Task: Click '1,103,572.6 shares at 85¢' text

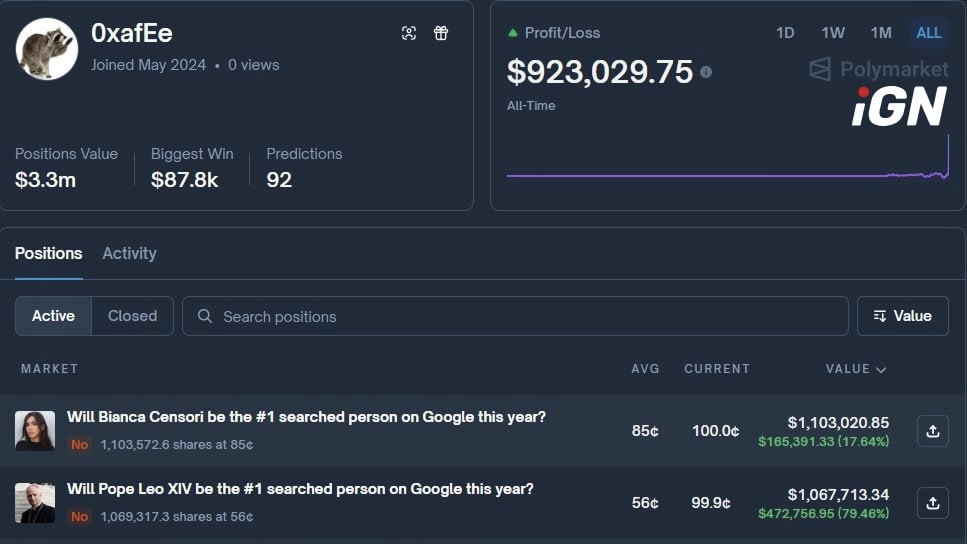Action: (177, 445)
